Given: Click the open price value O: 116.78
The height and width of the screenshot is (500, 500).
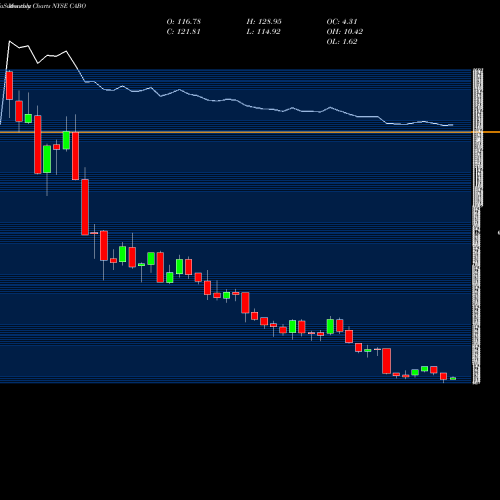Looking at the screenshot, I should 184,22.
